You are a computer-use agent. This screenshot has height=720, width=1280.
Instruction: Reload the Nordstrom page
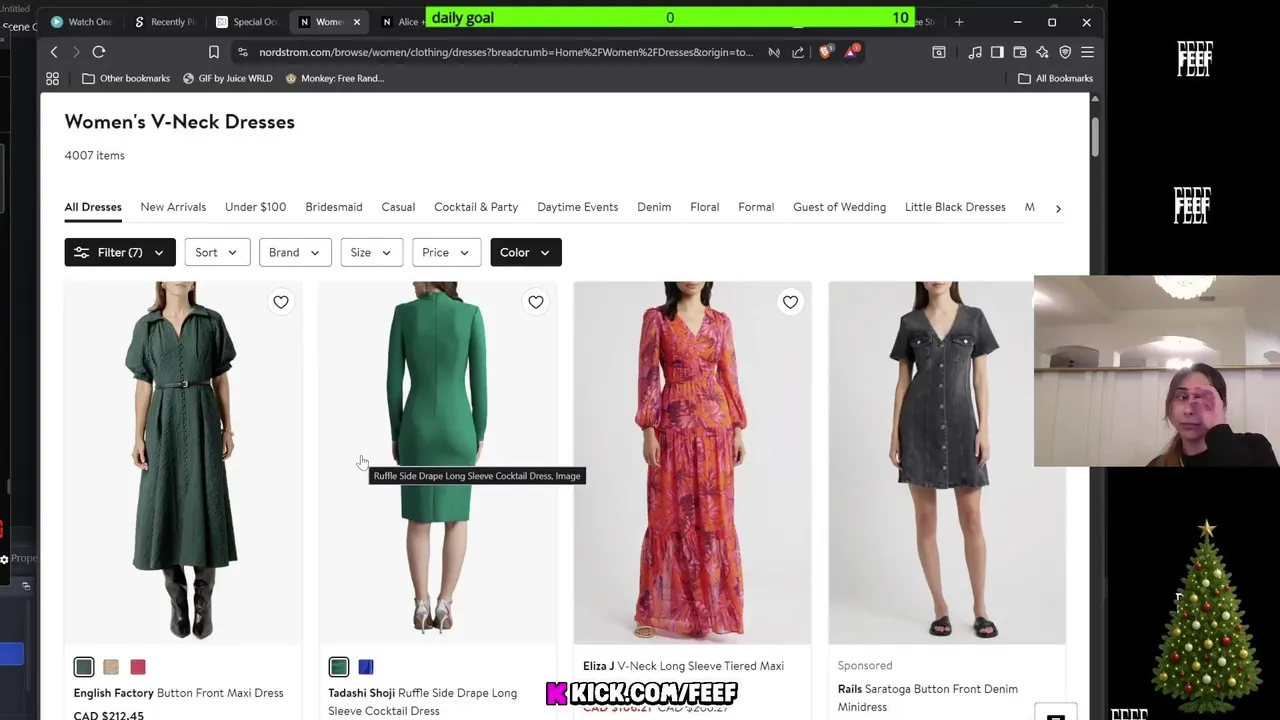[x=99, y=52]
